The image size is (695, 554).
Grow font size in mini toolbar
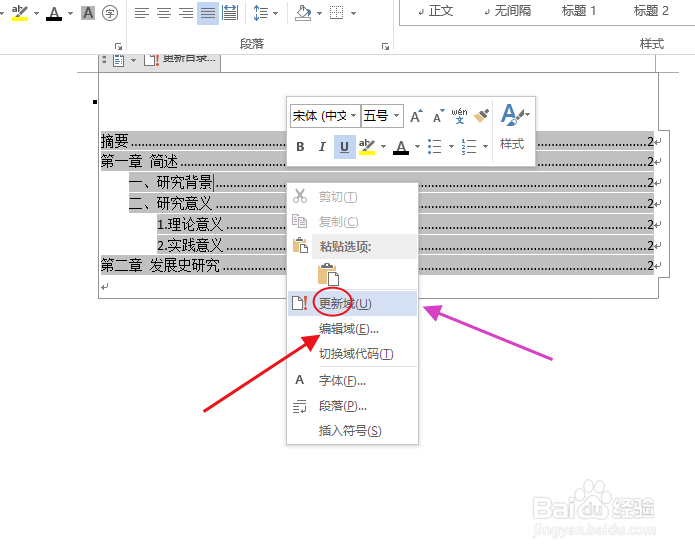click(x=416, y=116)
